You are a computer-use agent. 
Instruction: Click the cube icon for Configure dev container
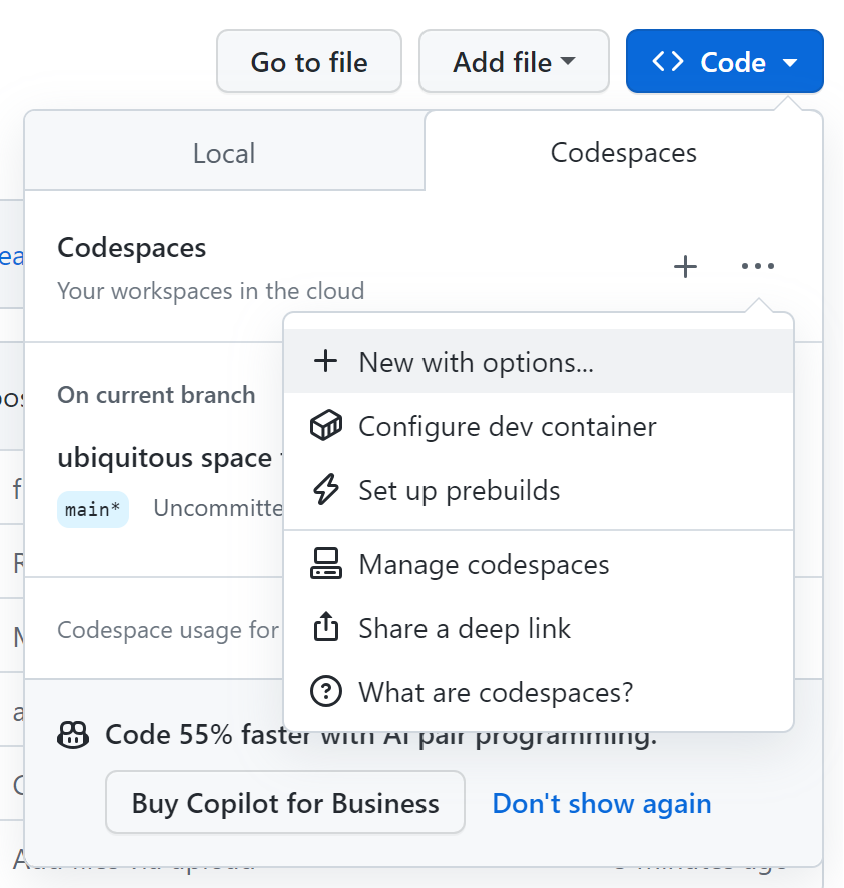click(326, 425)
